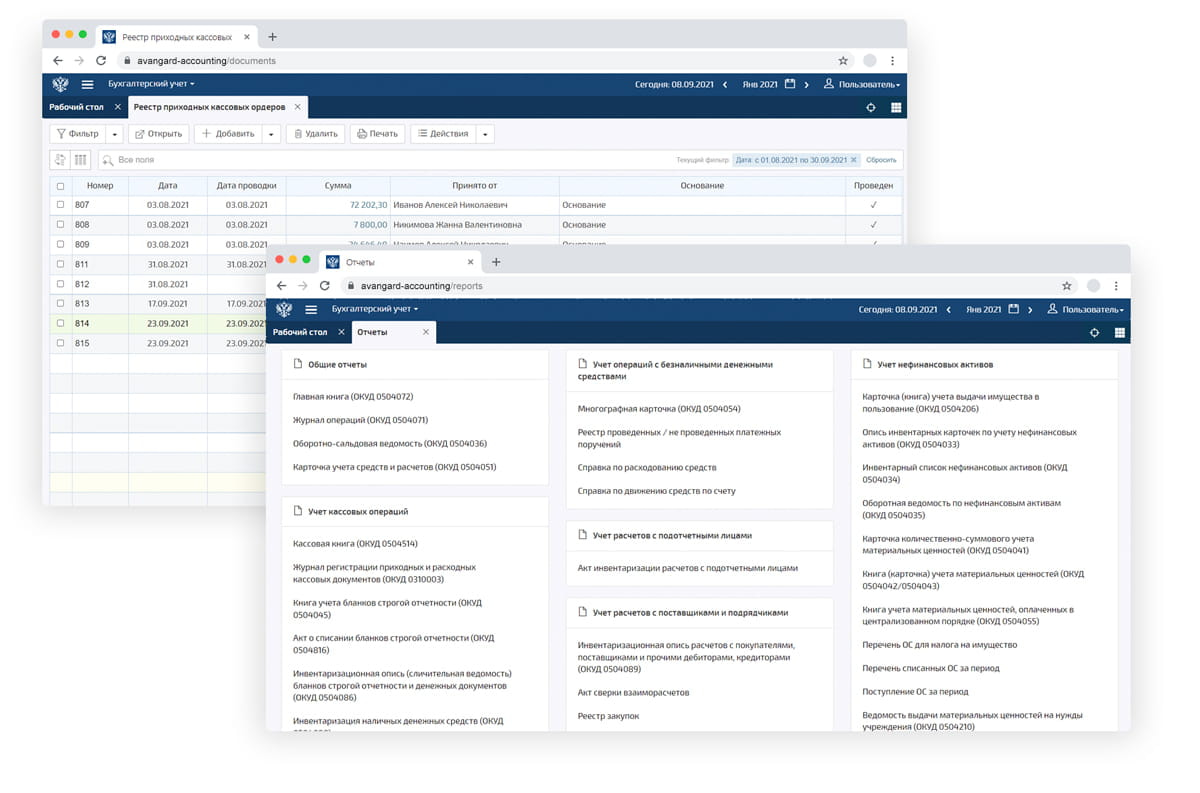Tick the checkbox for order 807

(x=61, y=205)
